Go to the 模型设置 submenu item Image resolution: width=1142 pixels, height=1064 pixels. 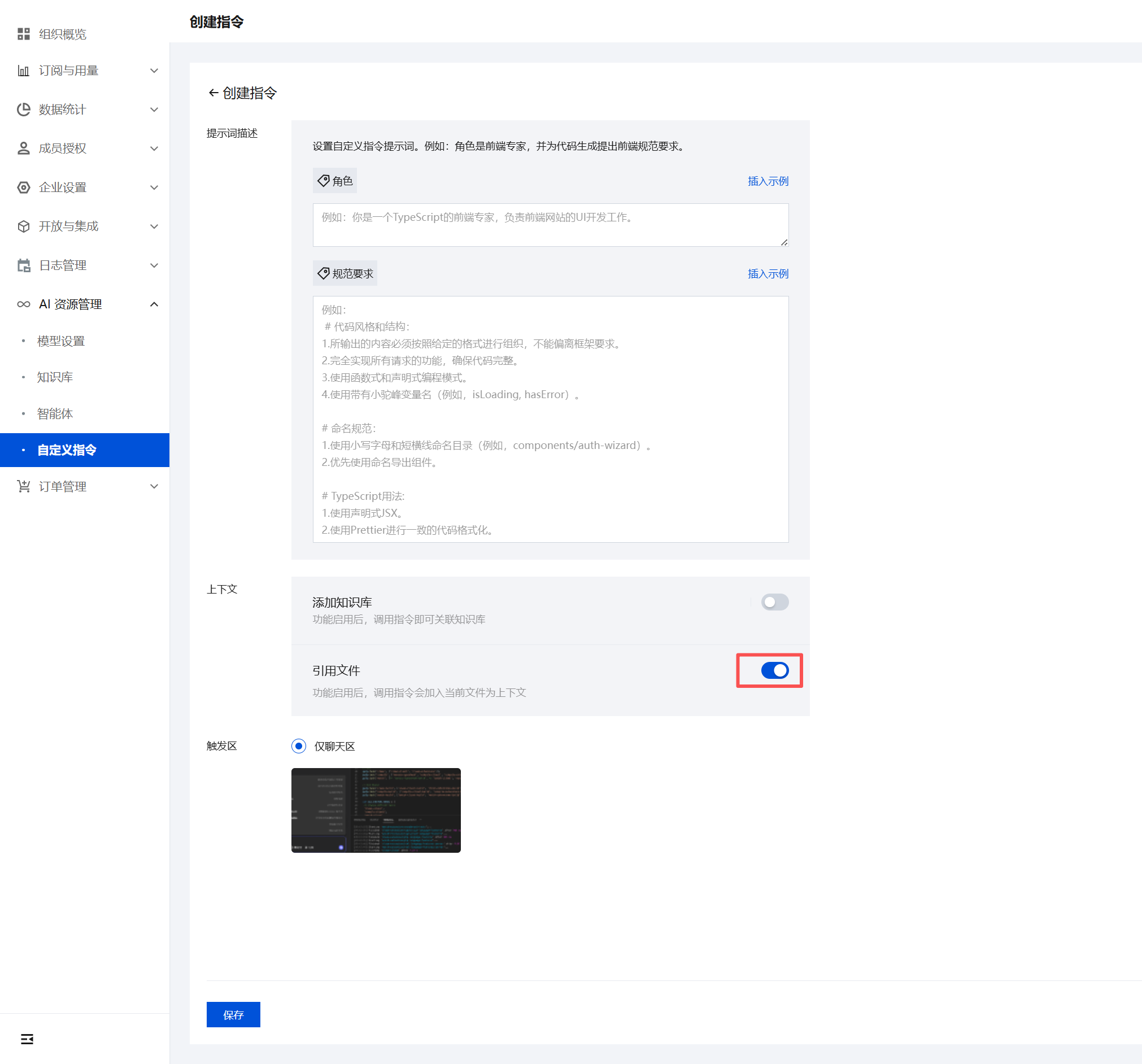click(61, 341)
